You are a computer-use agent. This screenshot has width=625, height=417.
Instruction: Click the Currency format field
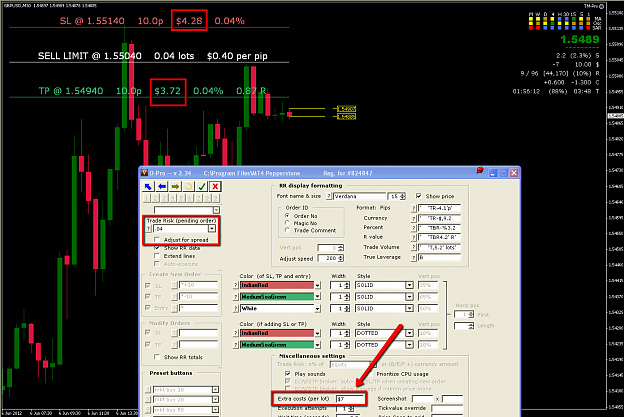coord(439,218)
